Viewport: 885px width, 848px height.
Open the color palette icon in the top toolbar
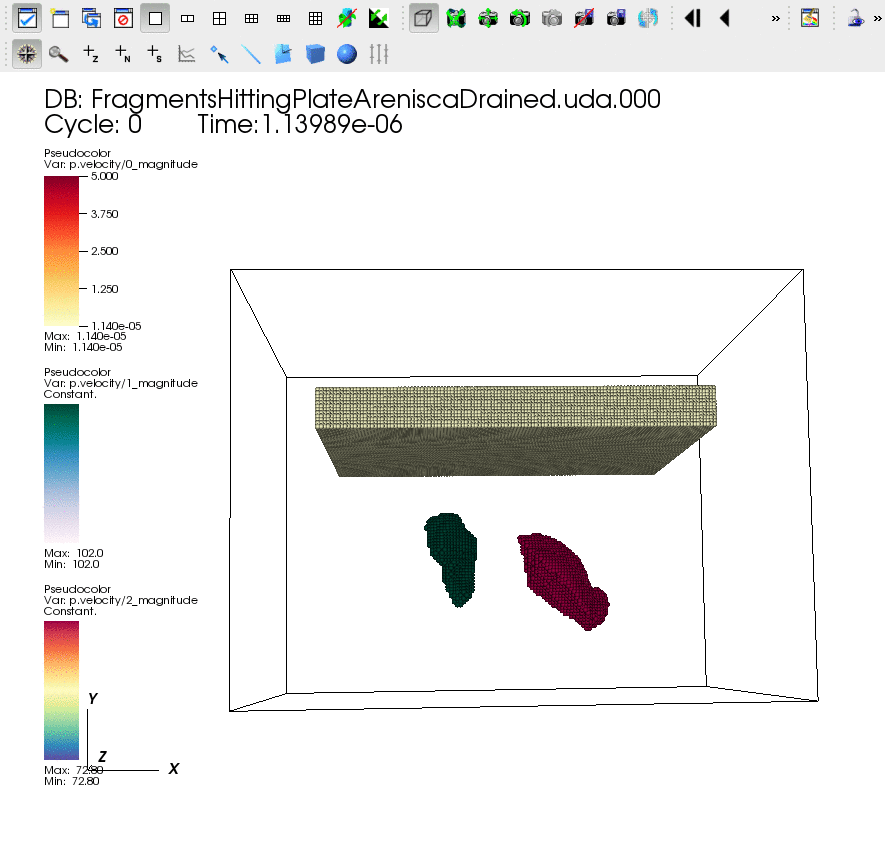[810, 18]
